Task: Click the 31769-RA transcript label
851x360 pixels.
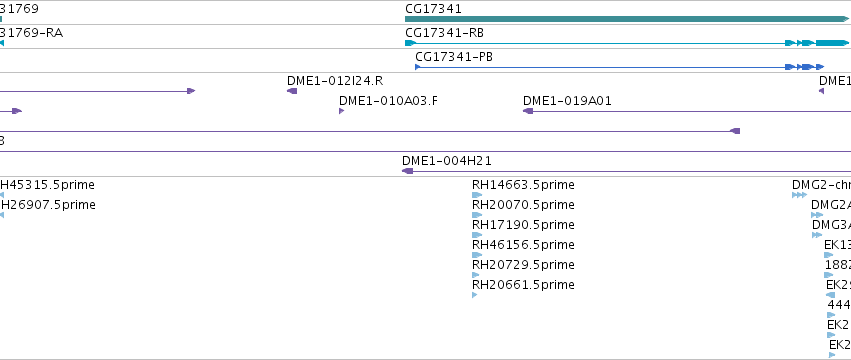Action: point(31,33)
